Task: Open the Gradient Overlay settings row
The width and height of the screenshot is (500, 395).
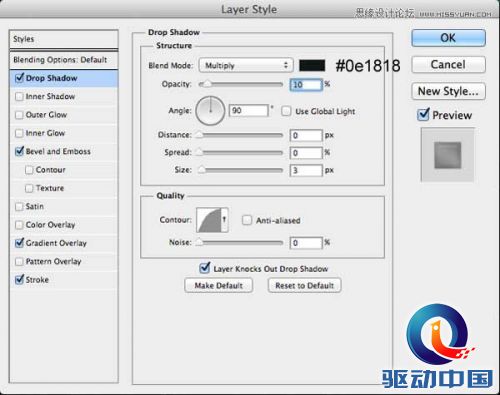Action: [64, 243]
